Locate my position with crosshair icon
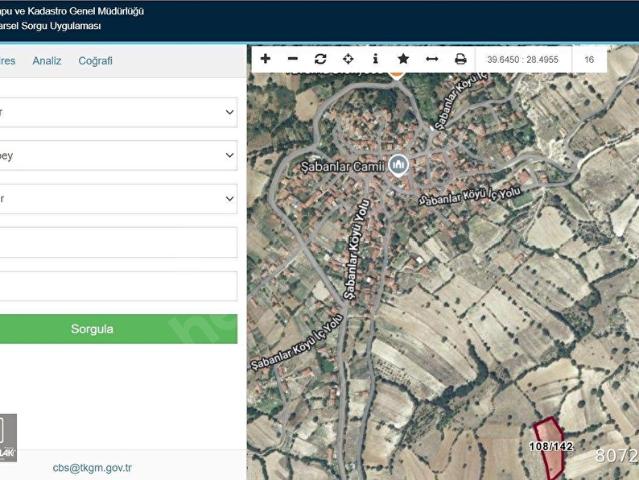 coord(348,59)
